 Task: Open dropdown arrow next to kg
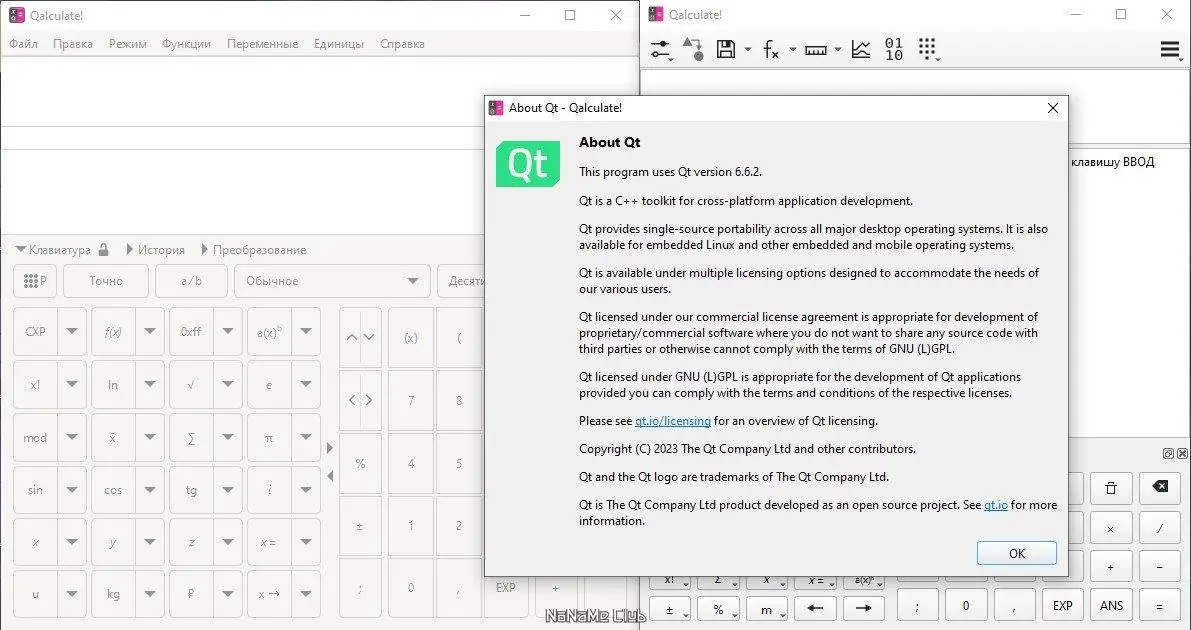pyautogui.click(x=150, y=594)
